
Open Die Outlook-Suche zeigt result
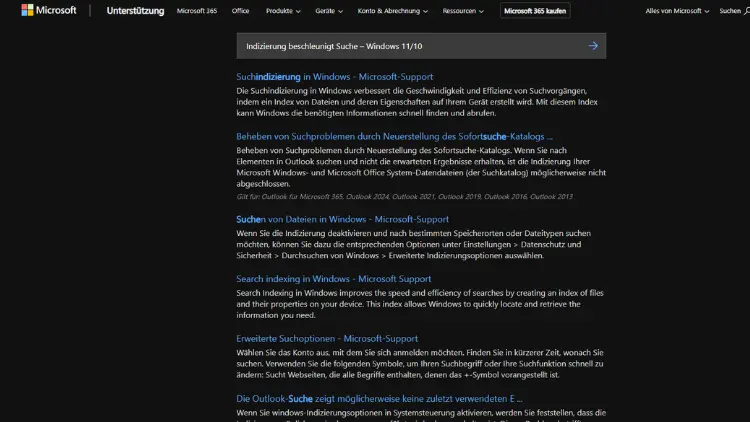379,399
